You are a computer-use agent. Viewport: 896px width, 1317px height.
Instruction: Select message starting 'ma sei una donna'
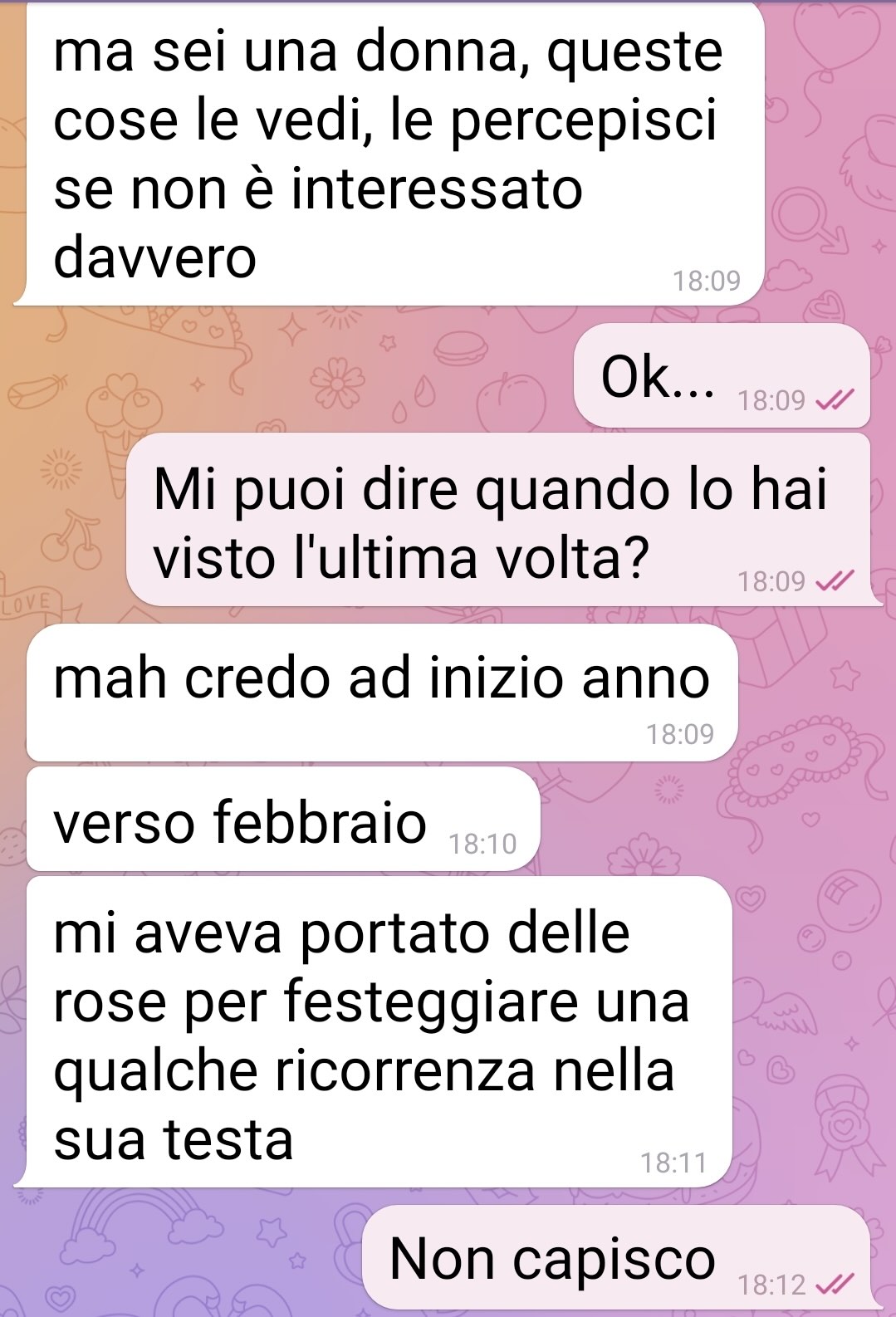390,154
